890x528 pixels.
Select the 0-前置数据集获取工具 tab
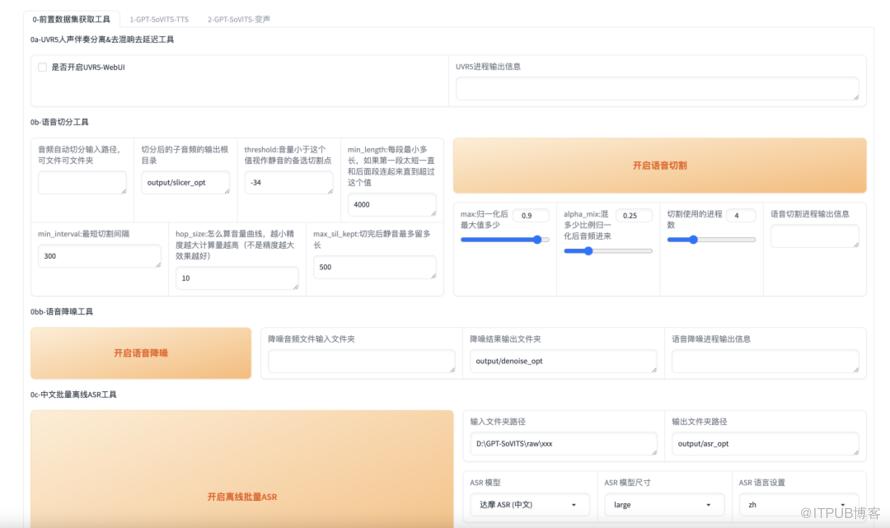(x=71, y=19)
